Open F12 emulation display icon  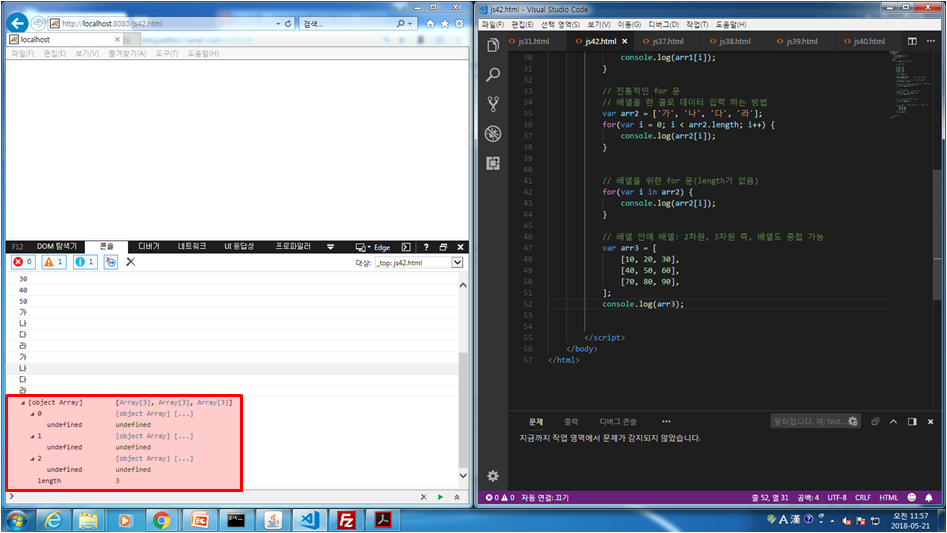tap(361, 247)
